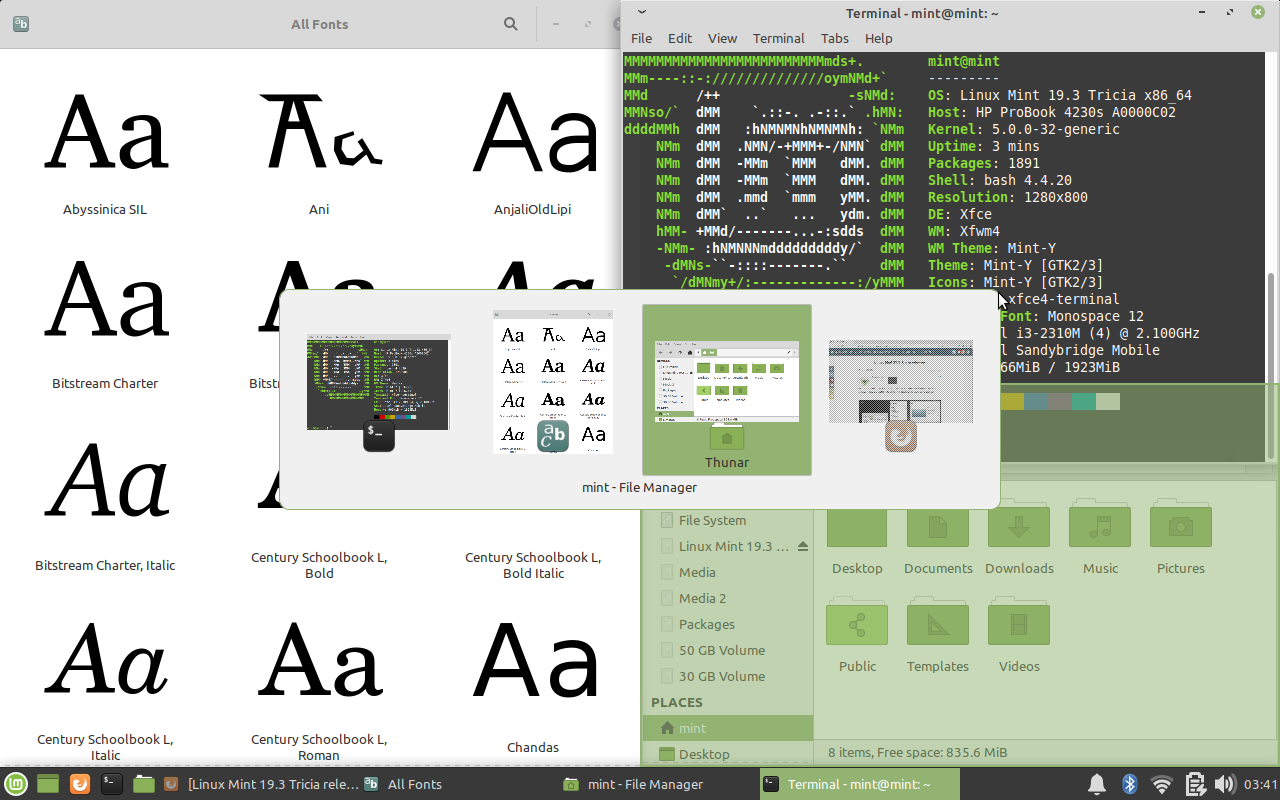Screen dimensions: 1280x800
Task: Select the mint home place in the sidebar
Action: point(728,728)
